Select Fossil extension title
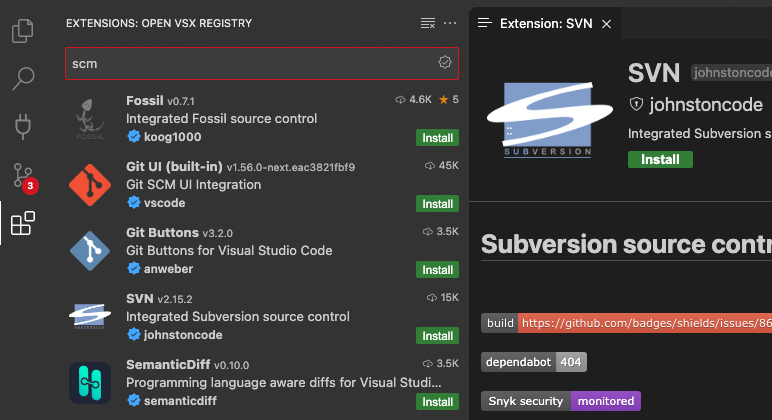 (x=144, y=100)
